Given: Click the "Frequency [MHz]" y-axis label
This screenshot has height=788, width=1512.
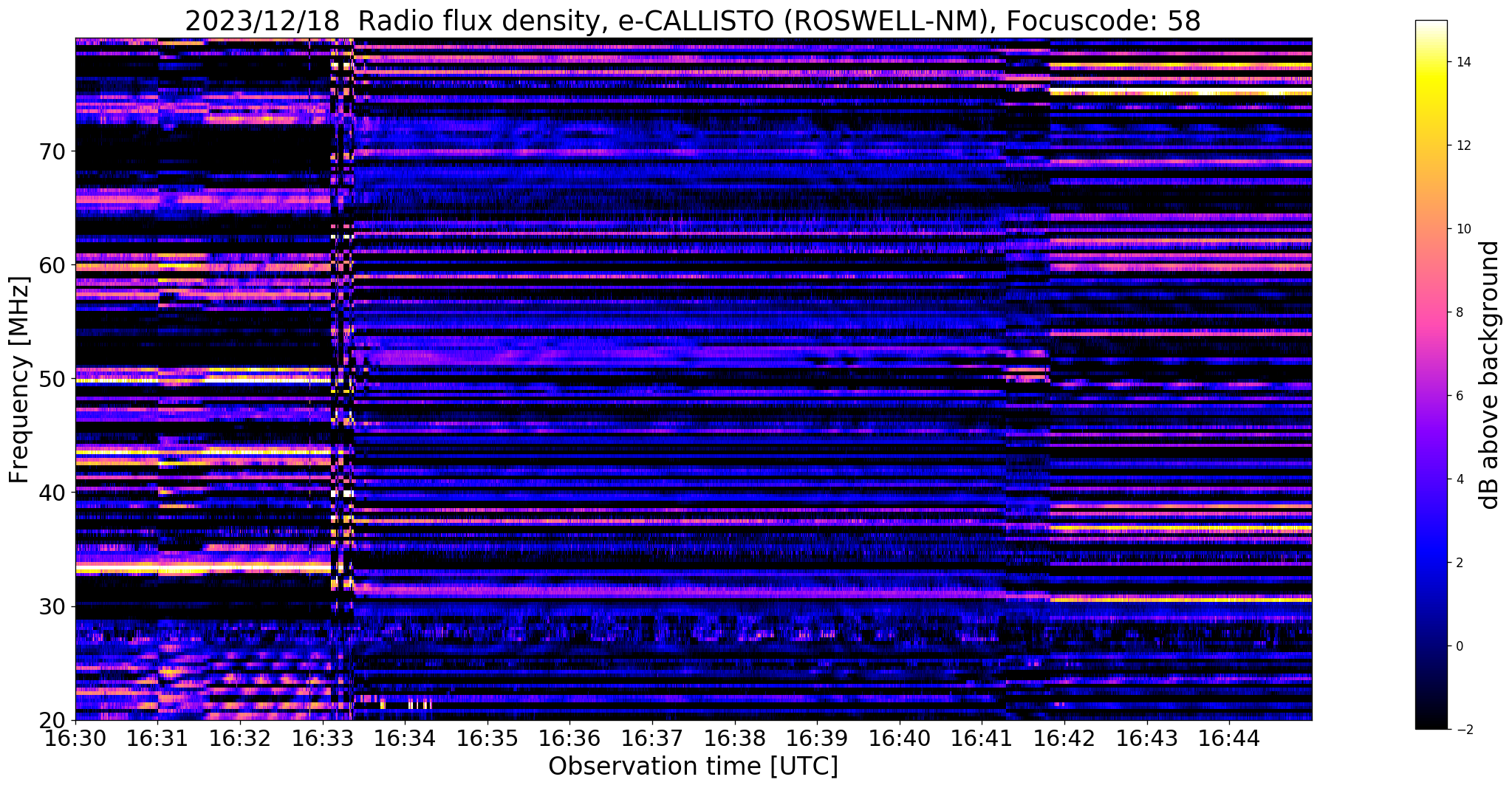Looking at the screenshot, I should tap(19, 380).
